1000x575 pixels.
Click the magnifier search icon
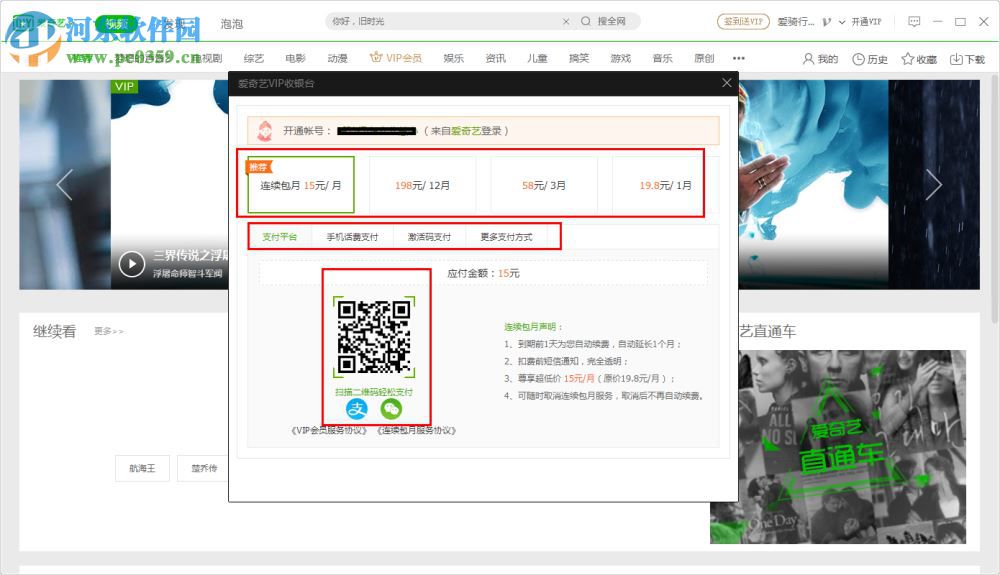(585, 22)
